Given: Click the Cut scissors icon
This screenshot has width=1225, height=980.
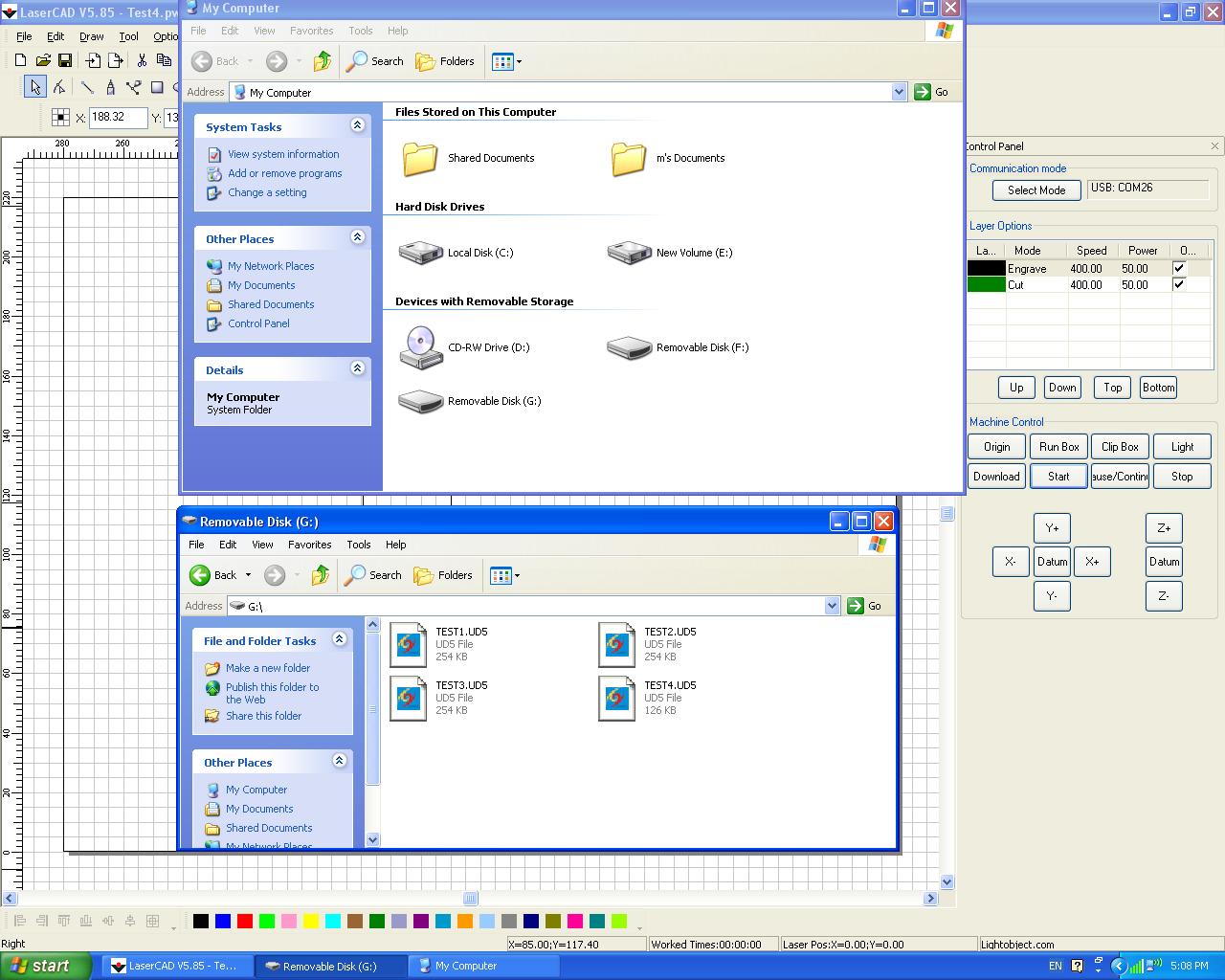Looking at the screenshot, I should [x=142, y=60].
